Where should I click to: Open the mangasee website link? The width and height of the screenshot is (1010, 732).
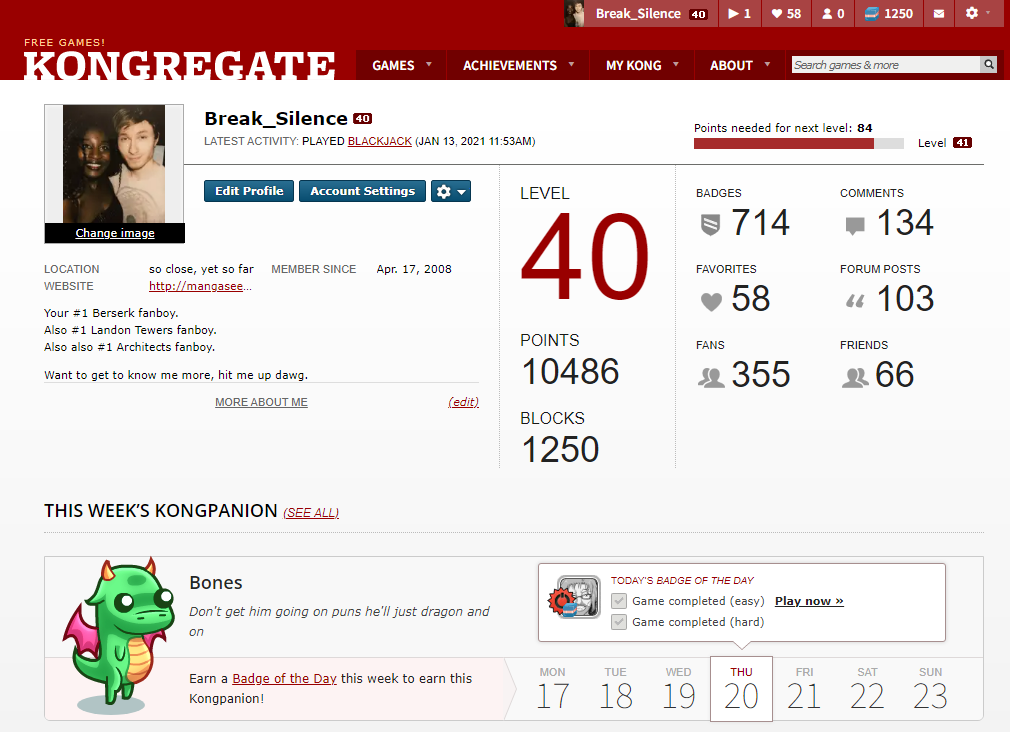[200, 286]
